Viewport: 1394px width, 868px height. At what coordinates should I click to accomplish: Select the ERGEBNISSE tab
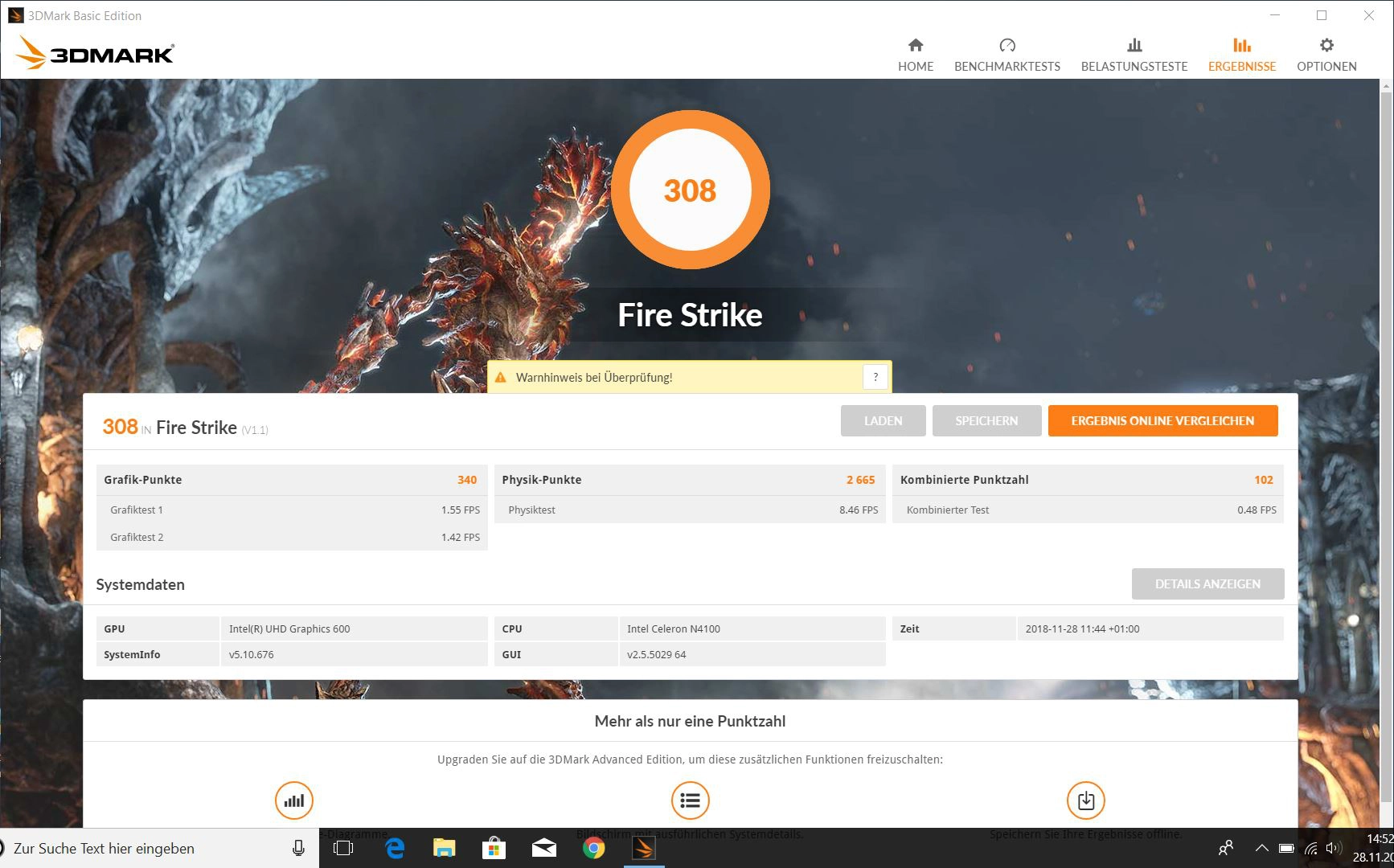1242,55
